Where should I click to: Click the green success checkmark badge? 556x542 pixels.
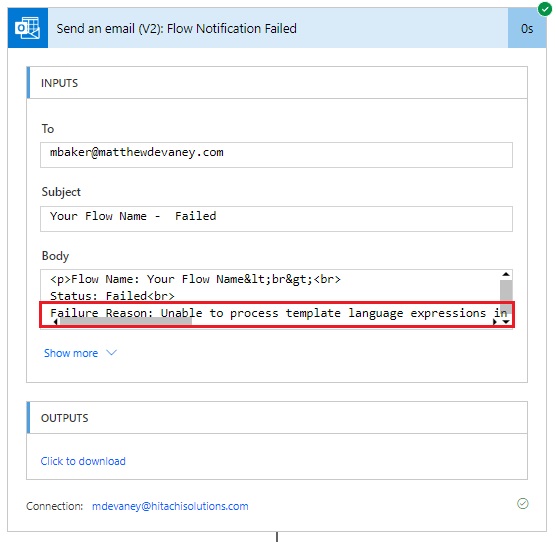pyautogui.click(x=544, y=9)
